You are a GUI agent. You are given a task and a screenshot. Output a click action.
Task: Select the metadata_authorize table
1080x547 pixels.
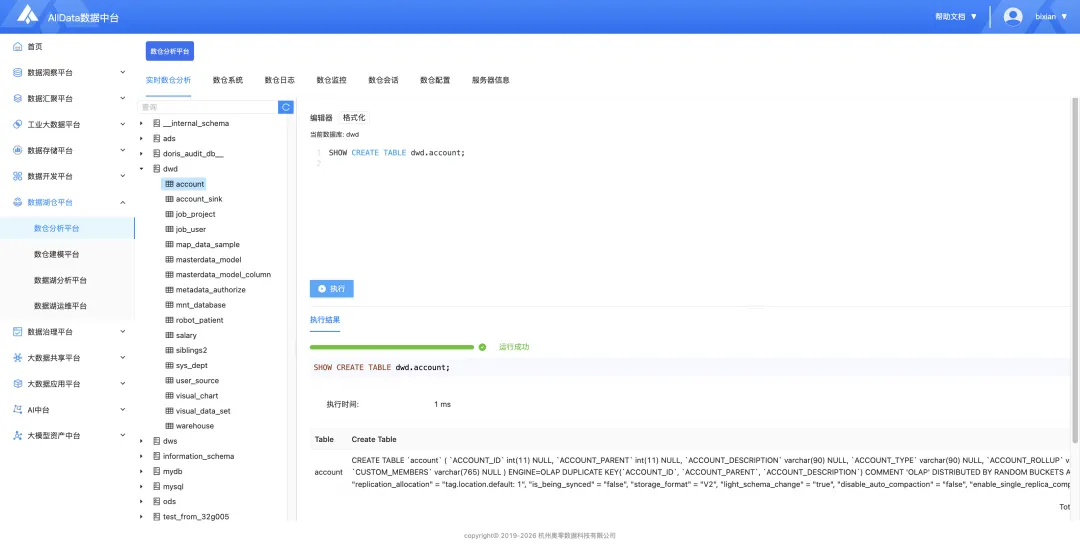coord(210,290)
